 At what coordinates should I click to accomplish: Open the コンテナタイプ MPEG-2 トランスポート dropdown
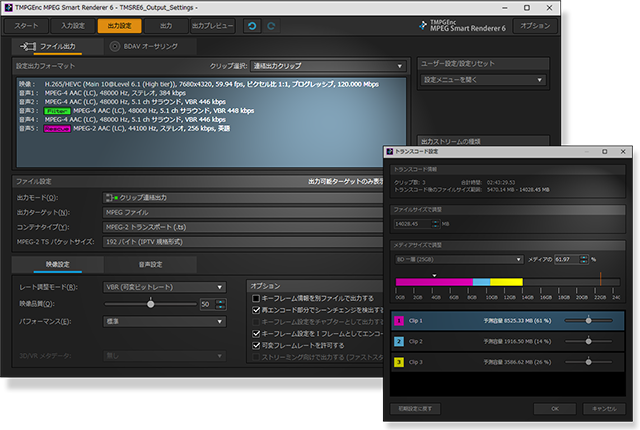(243, 227)
